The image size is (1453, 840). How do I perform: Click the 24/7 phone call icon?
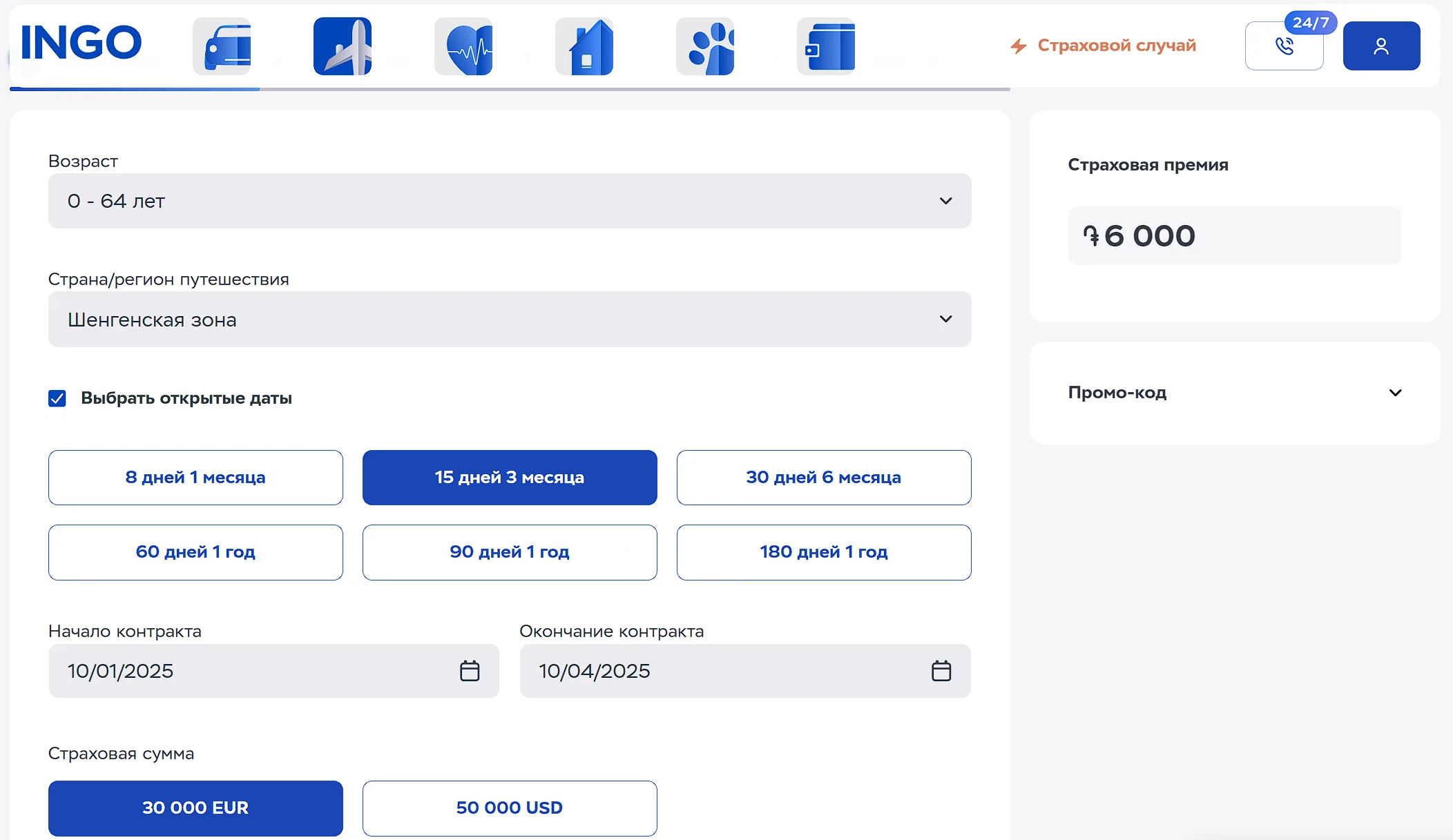click(x=1284, y=46)
